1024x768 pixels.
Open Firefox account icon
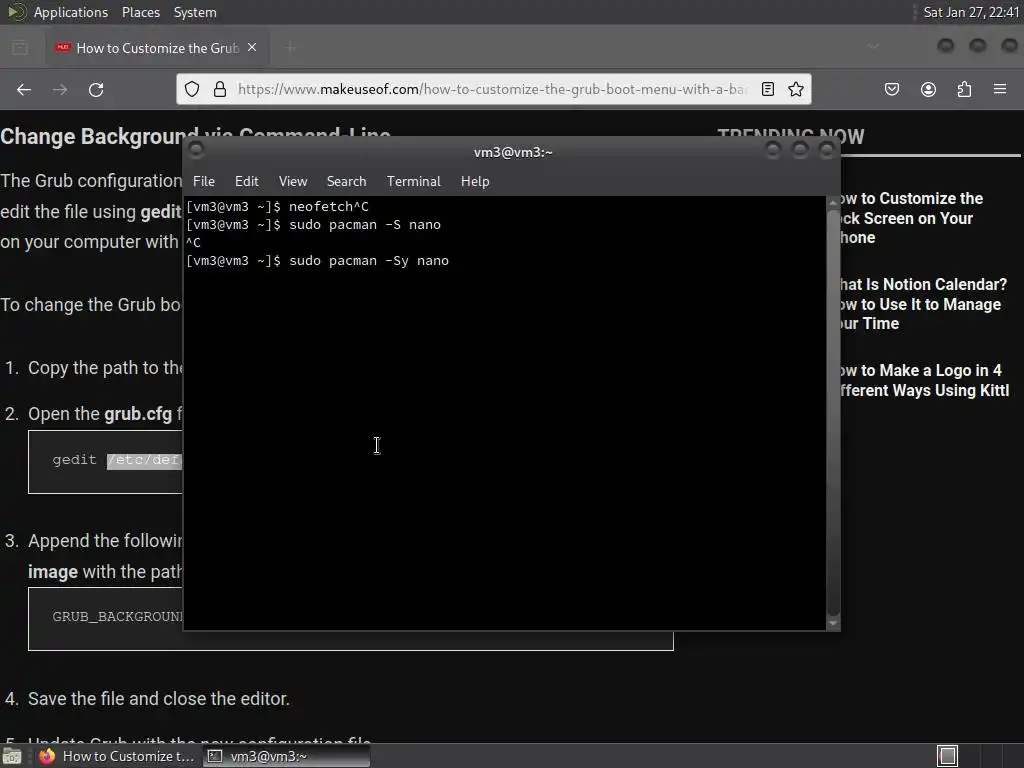coord(928,89)
